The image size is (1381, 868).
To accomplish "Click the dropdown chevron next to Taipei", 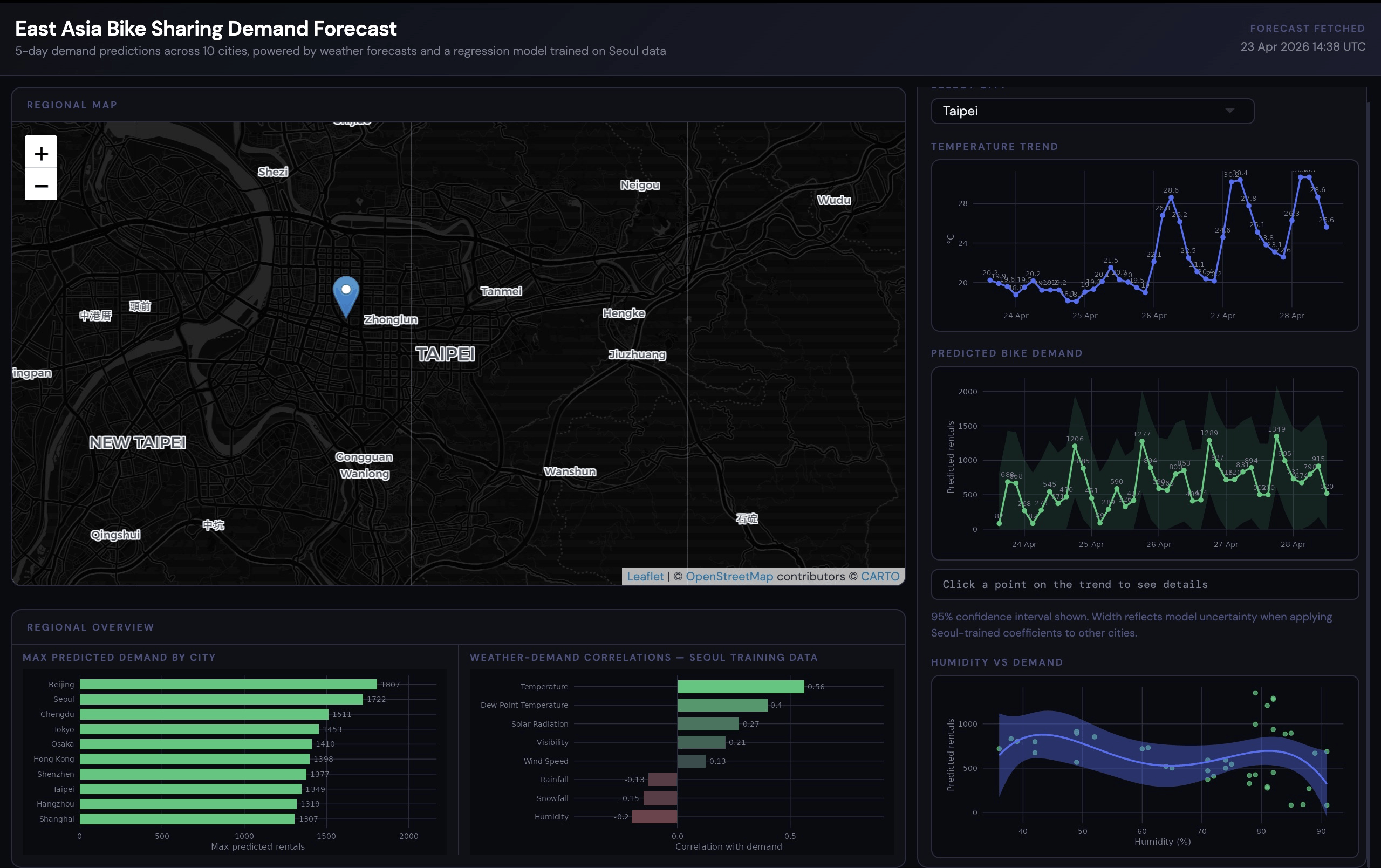I will (1230, 111).
